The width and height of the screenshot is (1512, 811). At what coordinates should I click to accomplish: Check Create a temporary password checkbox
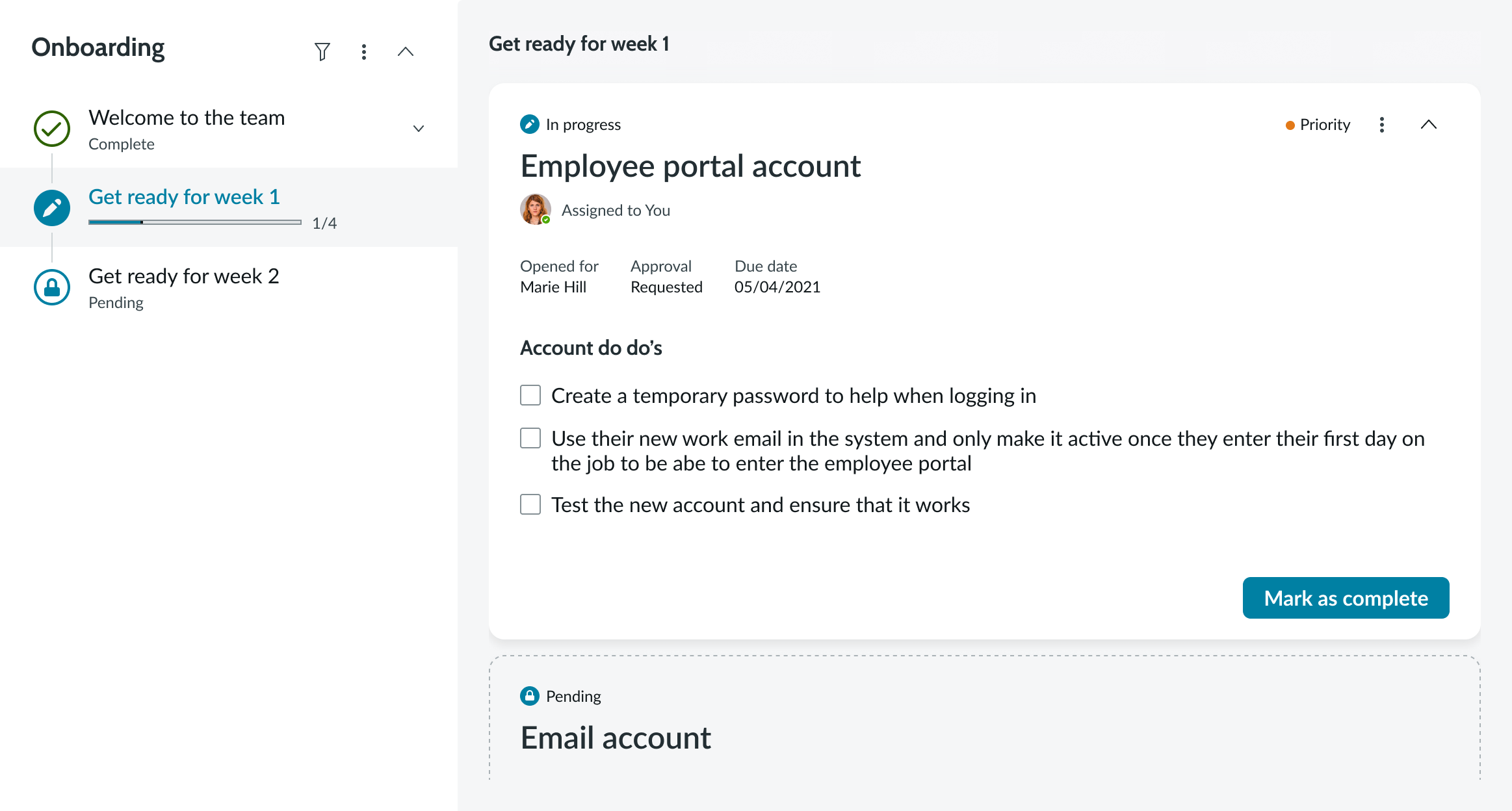(x=530, y=395)
